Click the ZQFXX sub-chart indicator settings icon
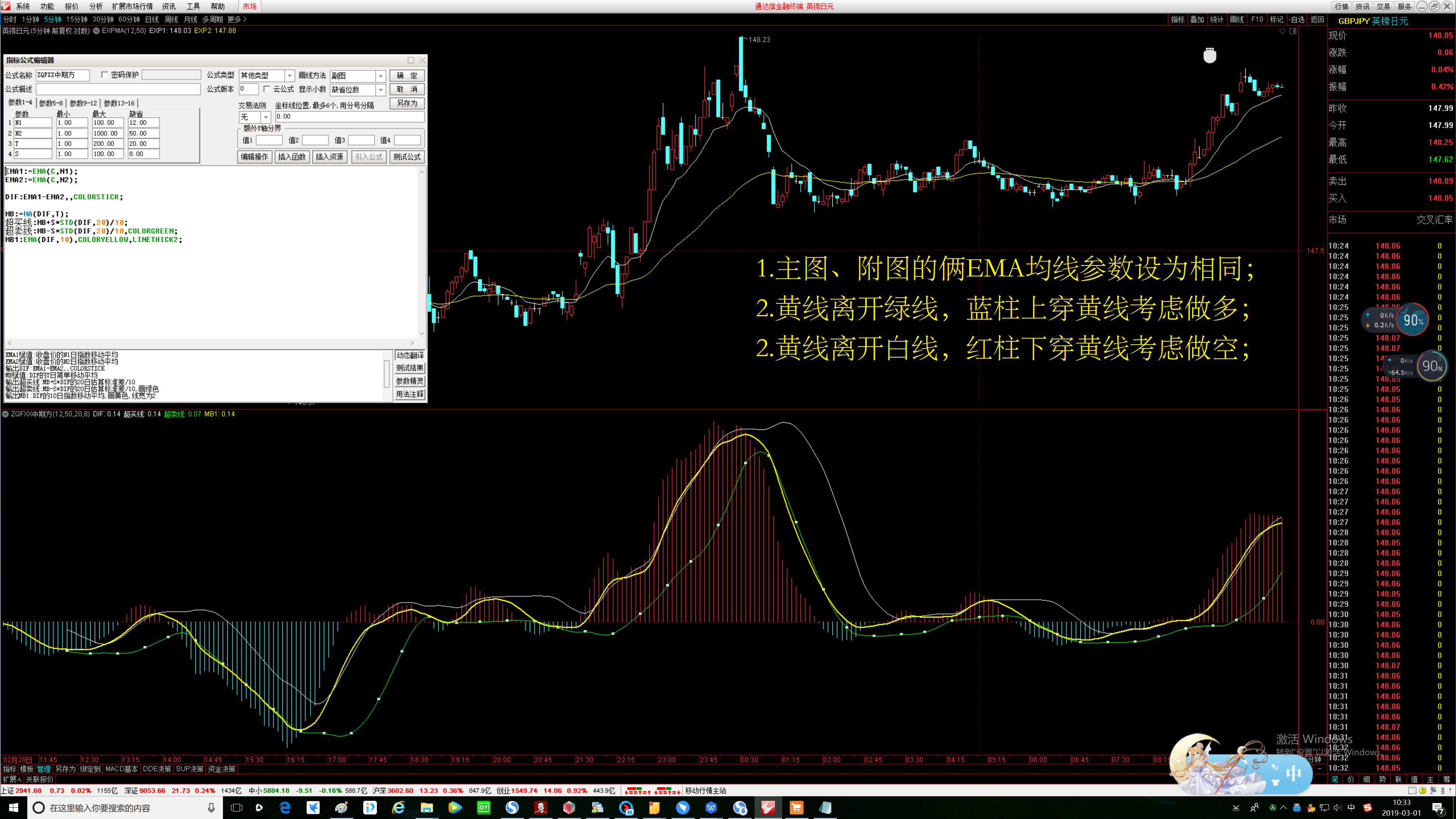Image resolution: width=1456 pixels, height=819 pixels. click(x=5, y=414)
